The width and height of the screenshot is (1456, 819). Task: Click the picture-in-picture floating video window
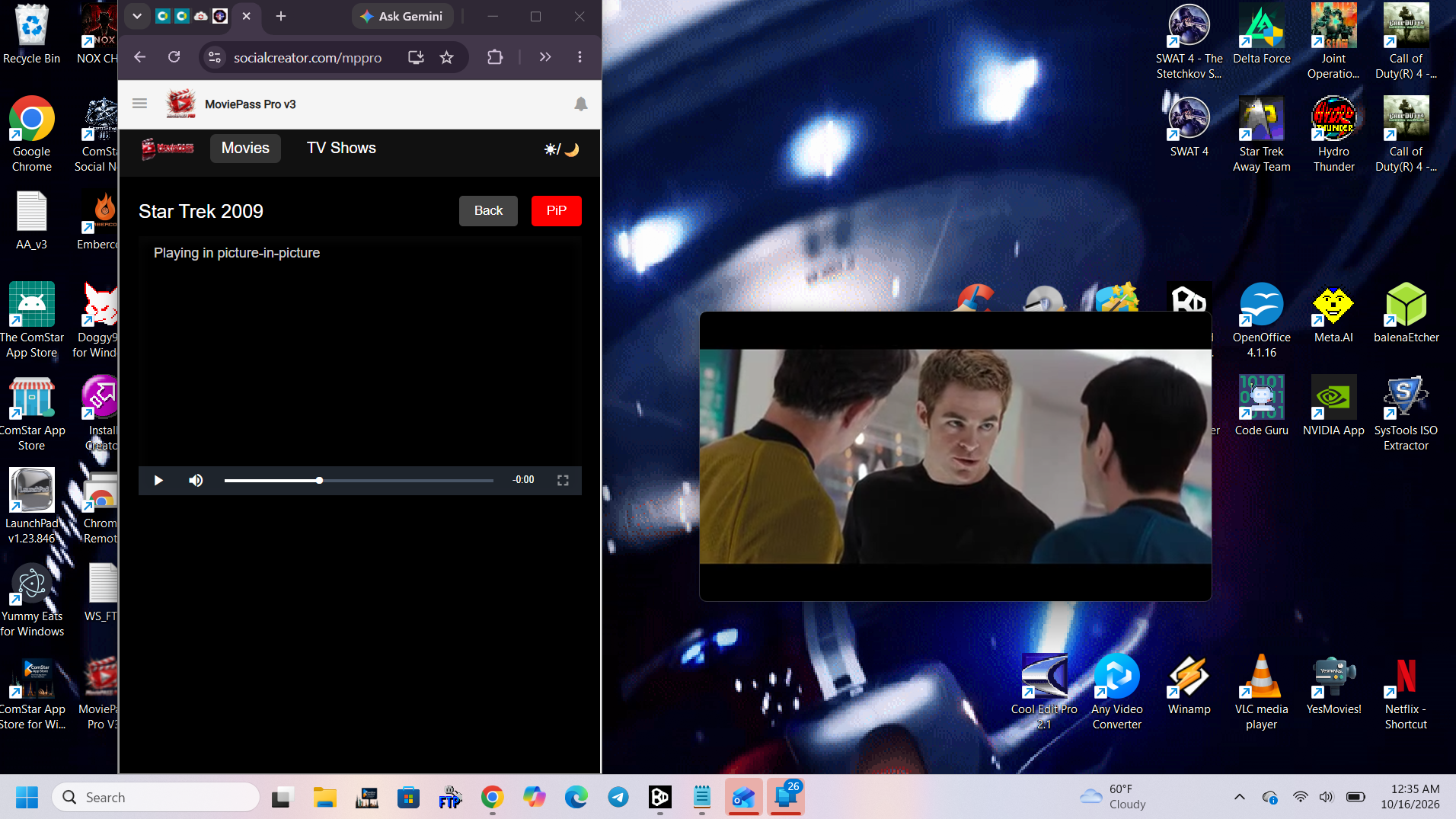(x=955, y=456)
